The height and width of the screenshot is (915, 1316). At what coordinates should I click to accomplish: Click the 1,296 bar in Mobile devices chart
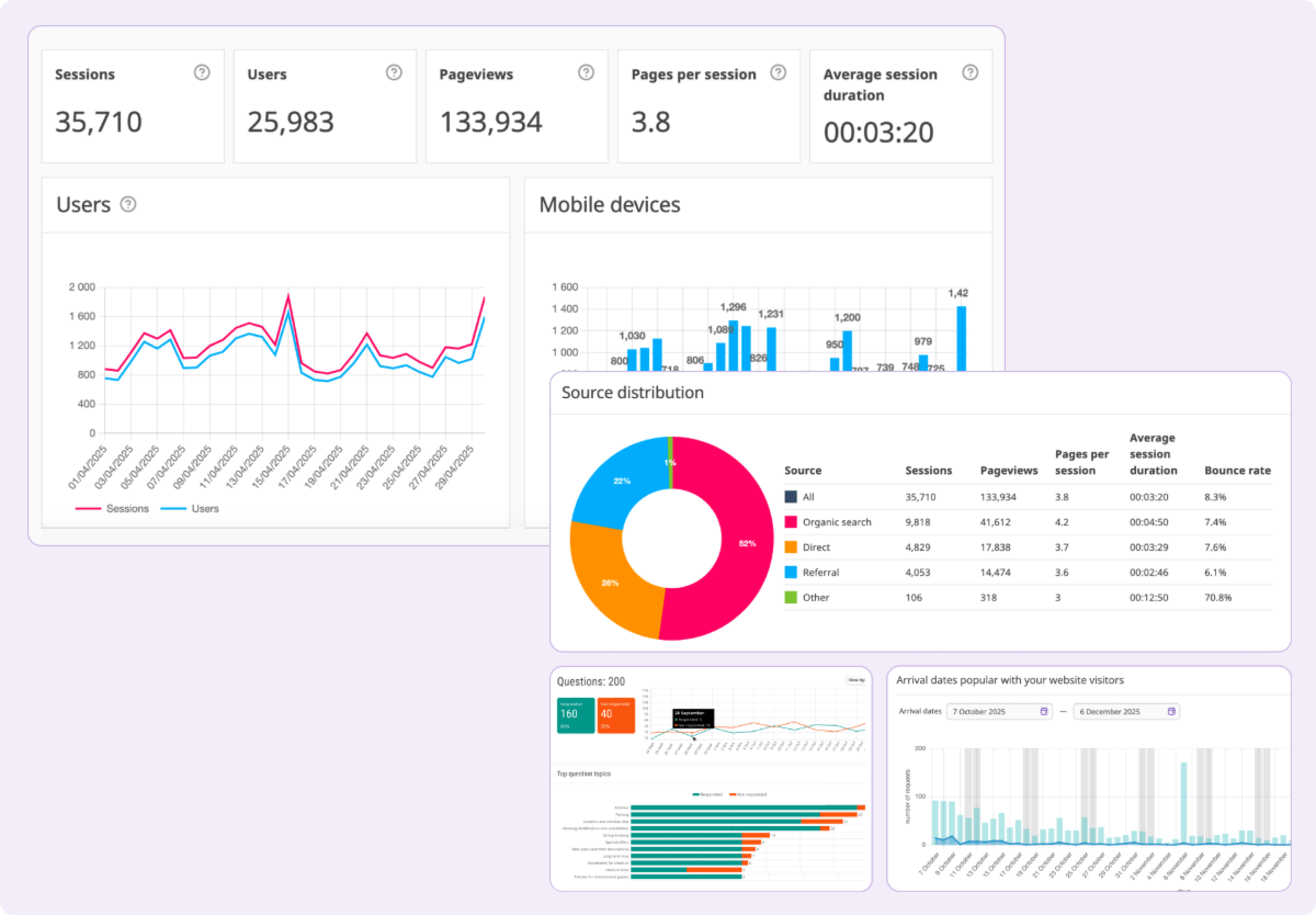coord(733,346)
